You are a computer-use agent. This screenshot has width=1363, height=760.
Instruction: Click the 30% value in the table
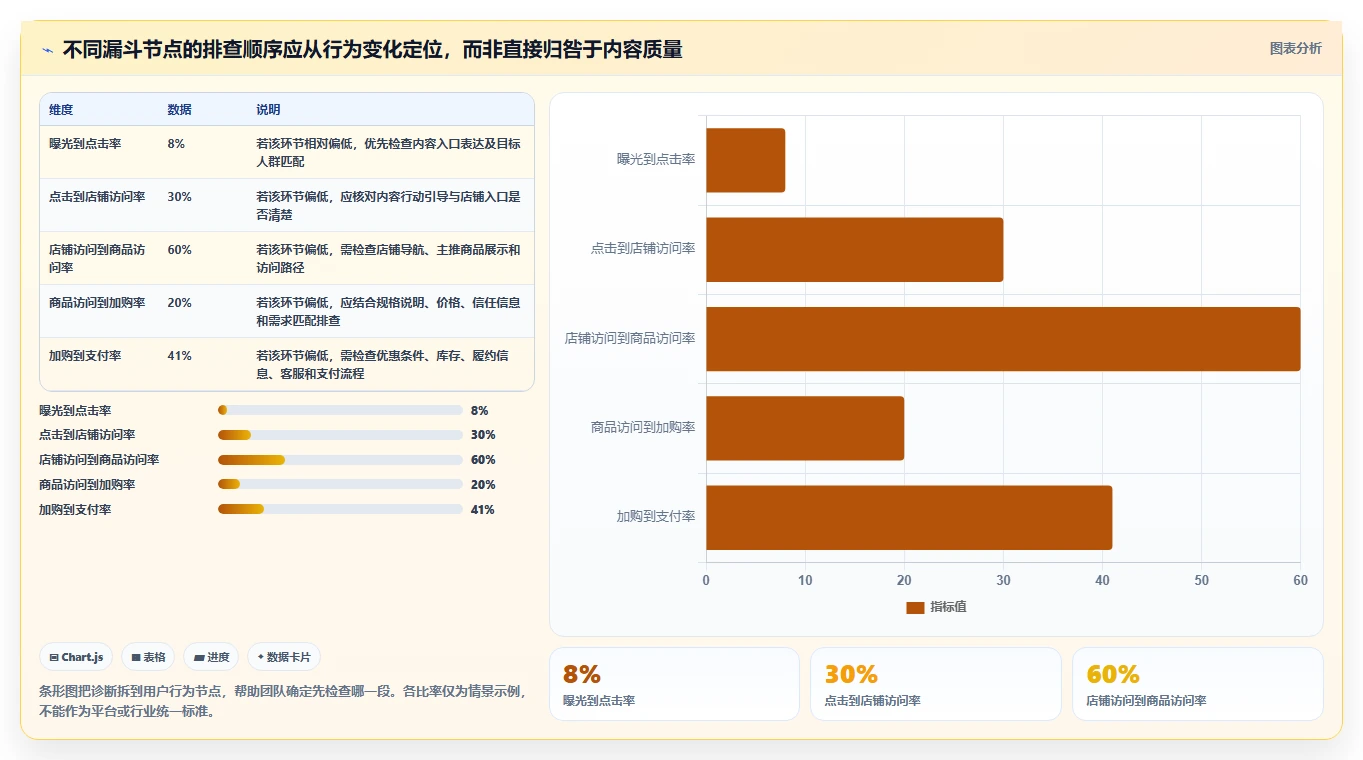pos(179,197)
